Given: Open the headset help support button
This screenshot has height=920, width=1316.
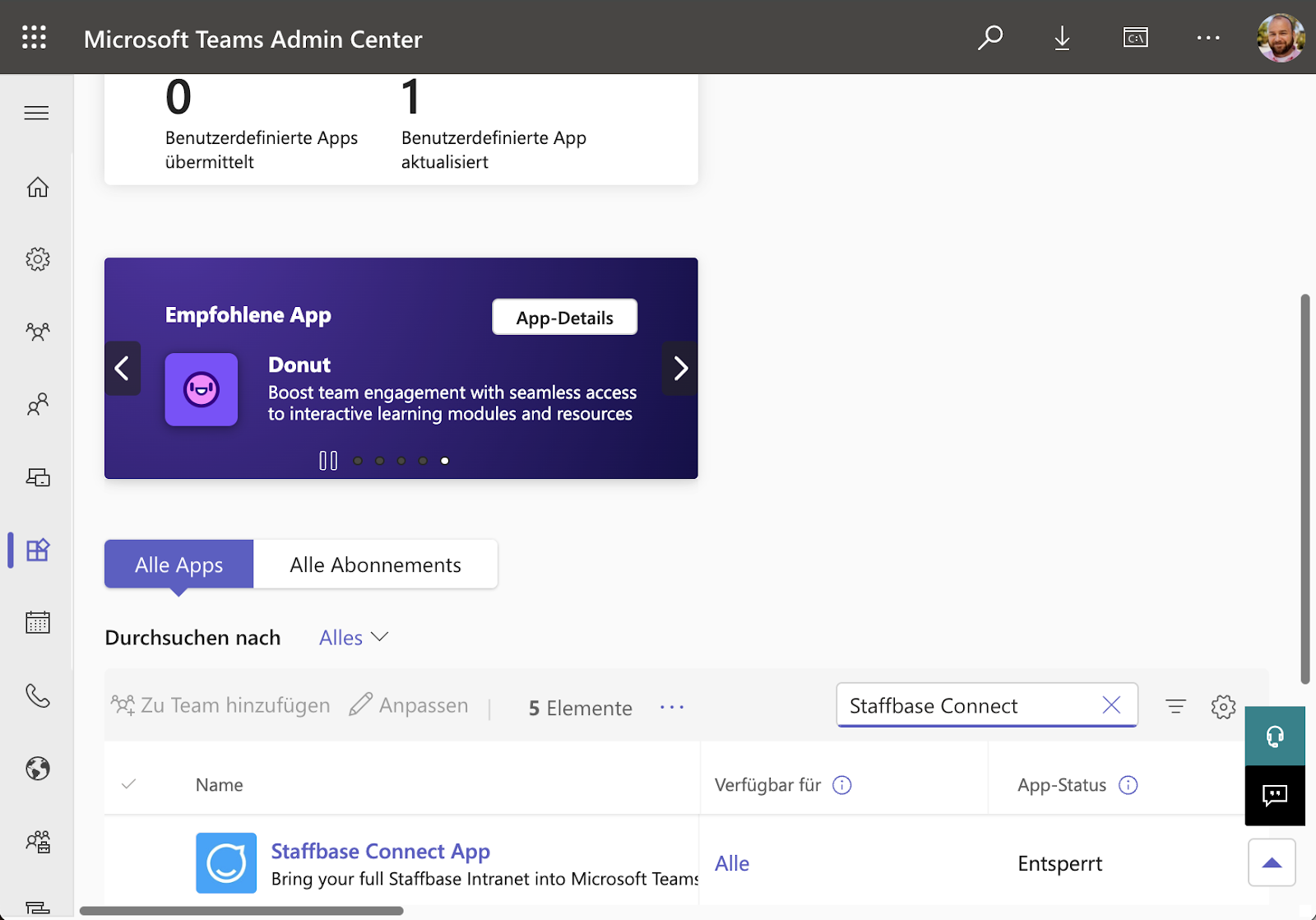Looking at the screenshot, I should tap(1275, 736).
